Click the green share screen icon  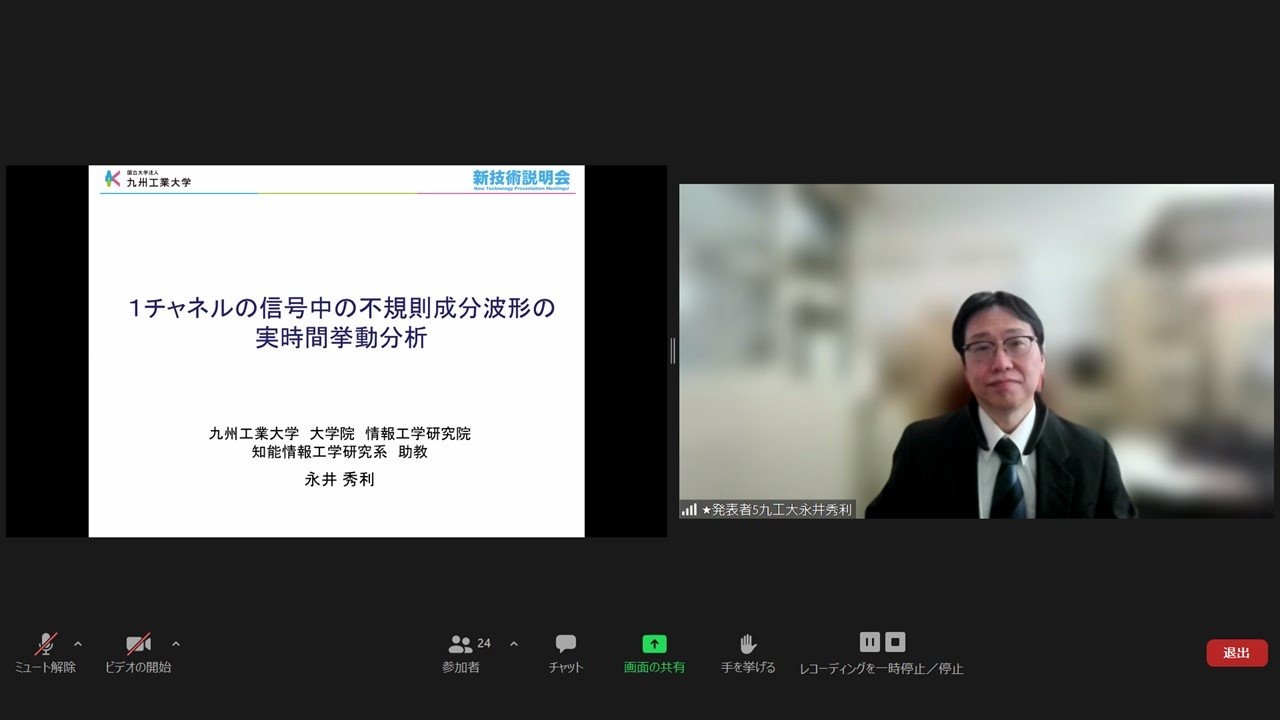coord(654,644)
